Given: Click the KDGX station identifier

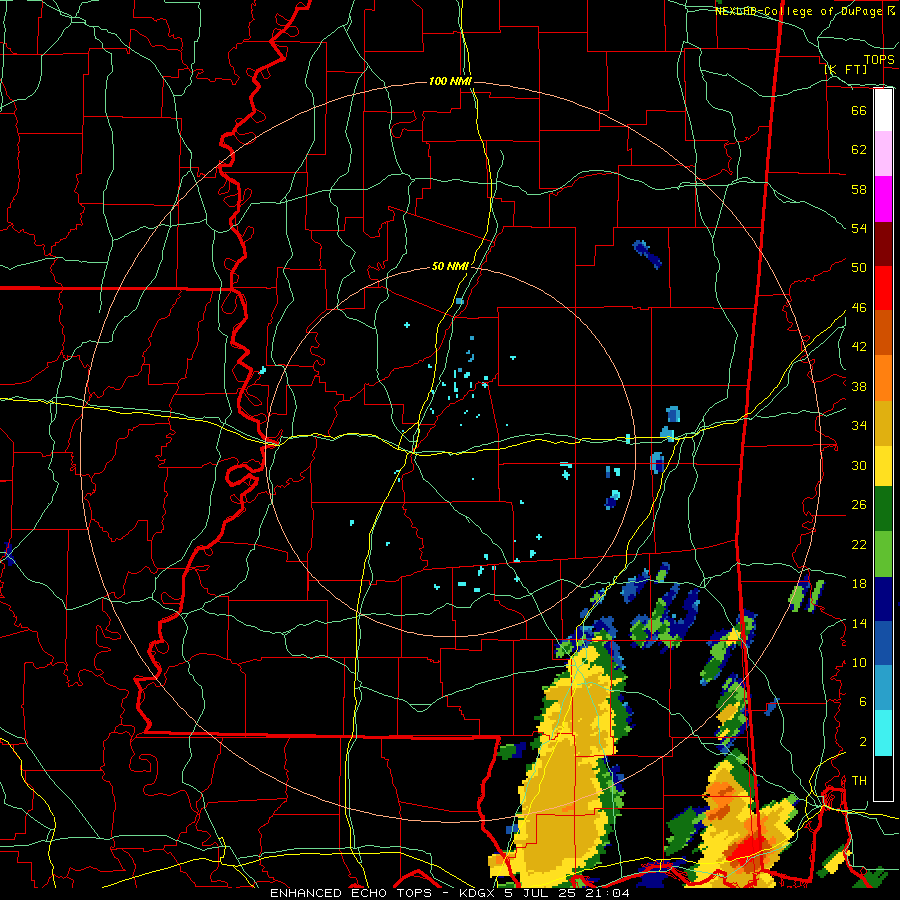Looking at the screenshot, I should tap(476, 893).
